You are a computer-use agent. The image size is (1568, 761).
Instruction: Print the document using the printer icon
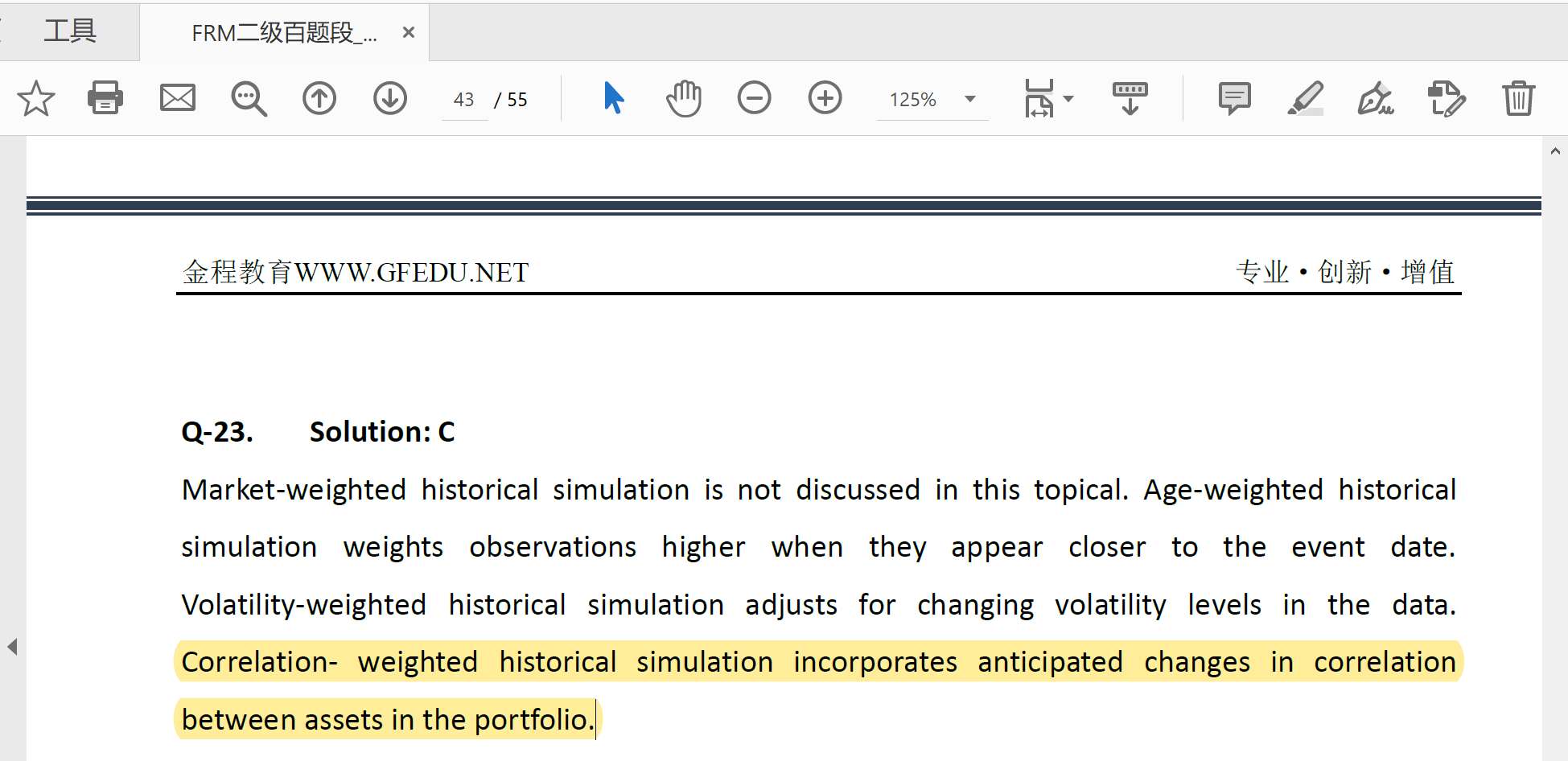tap(105, 98)
